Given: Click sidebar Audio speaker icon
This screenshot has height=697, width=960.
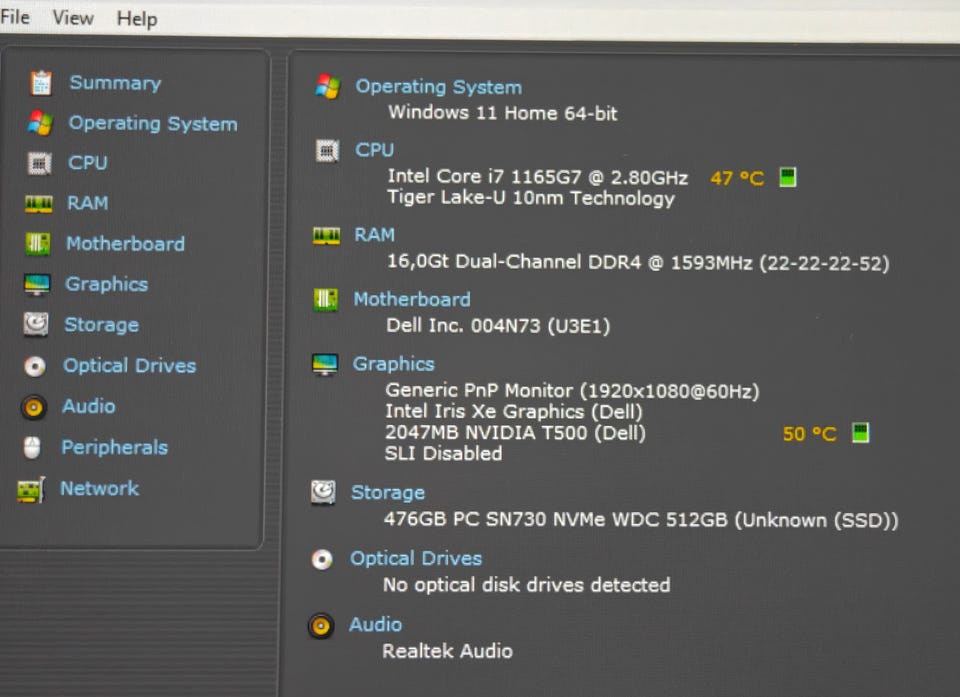Looking at the screenshot, I should (x=34, y=407).
